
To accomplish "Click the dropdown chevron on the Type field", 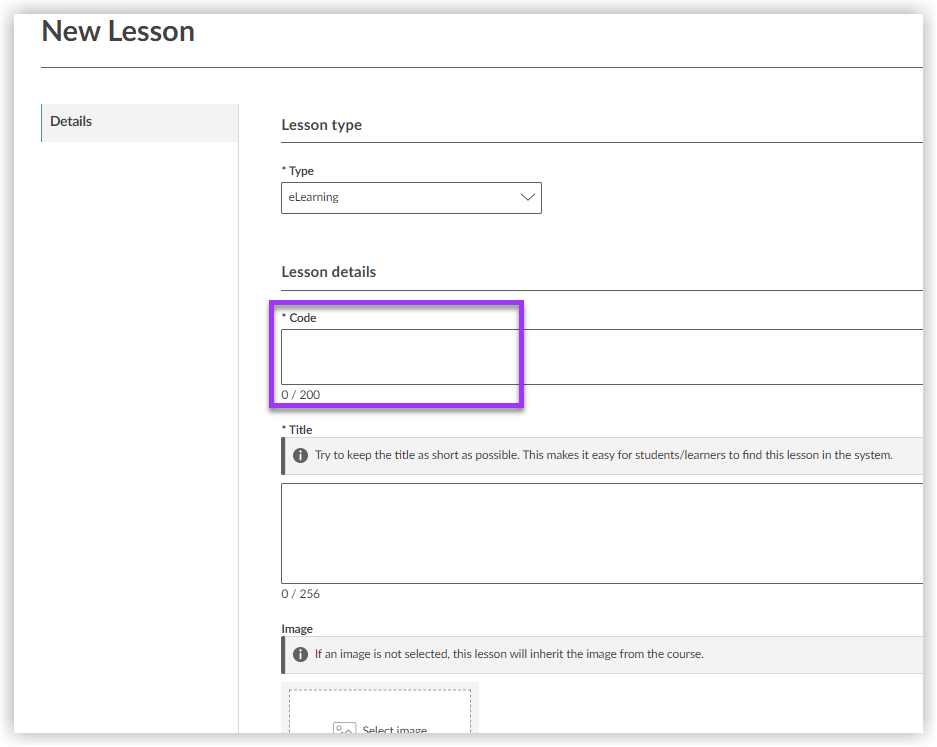I will click(x=528, y=197).
